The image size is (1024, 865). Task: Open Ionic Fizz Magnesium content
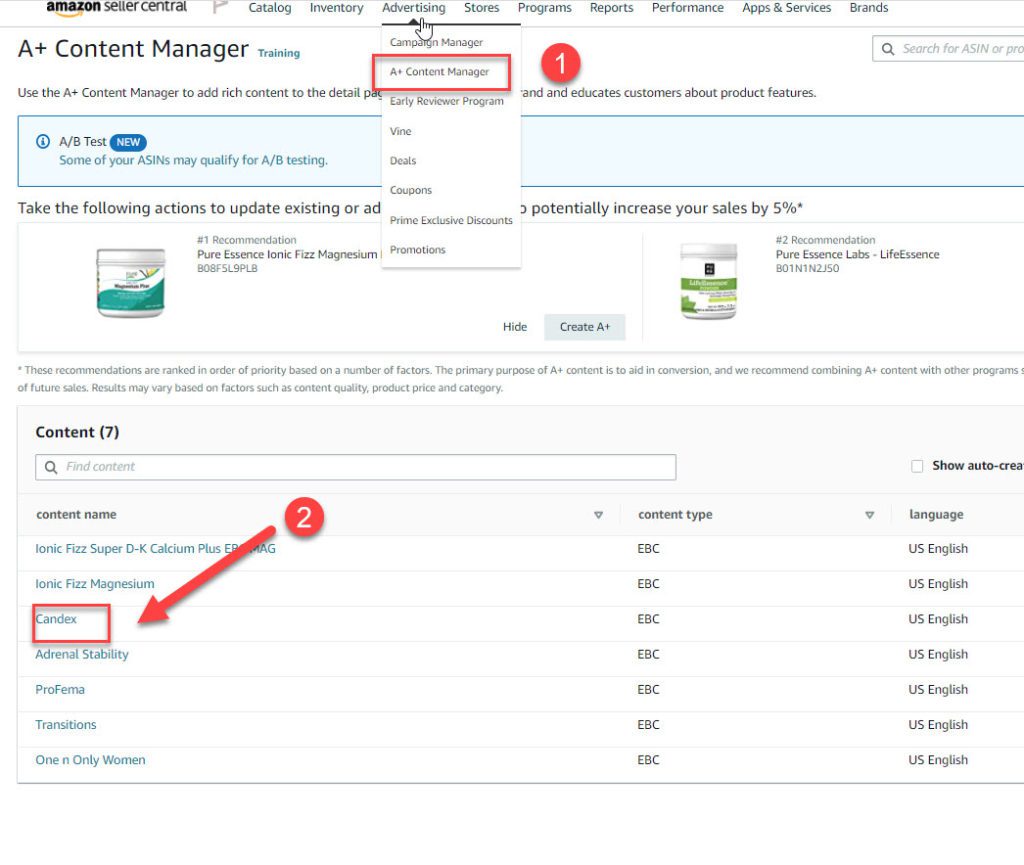coord(95,584)
